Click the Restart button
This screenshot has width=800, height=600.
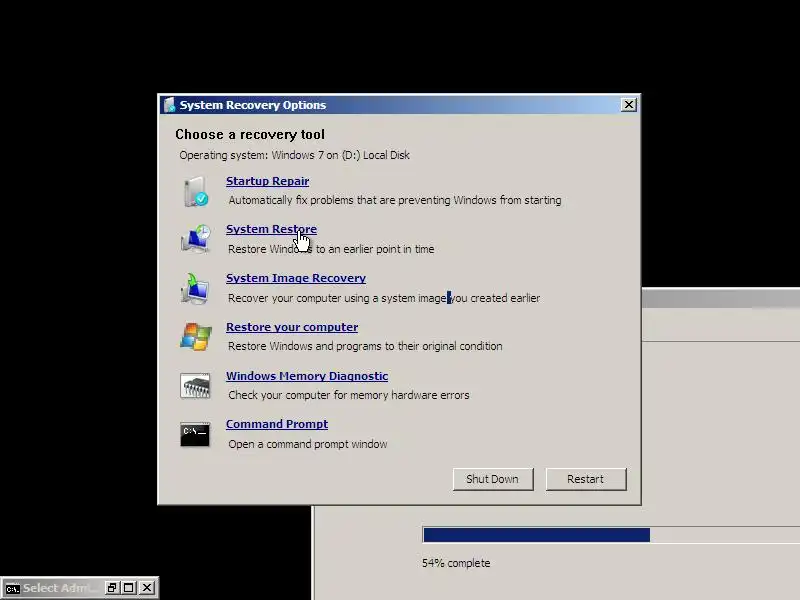pyautogui.click(x=586, y=479)
